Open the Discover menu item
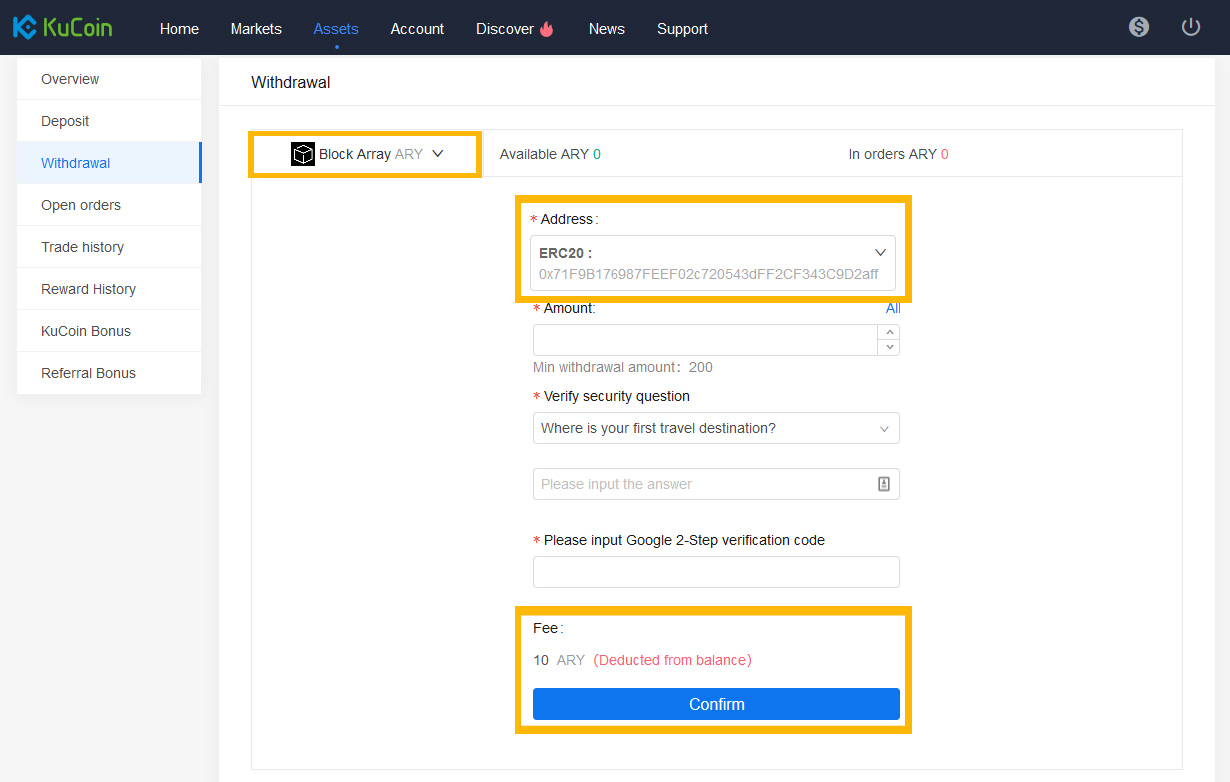Screen dimensions: 1230x782 (x=505, y=29)
